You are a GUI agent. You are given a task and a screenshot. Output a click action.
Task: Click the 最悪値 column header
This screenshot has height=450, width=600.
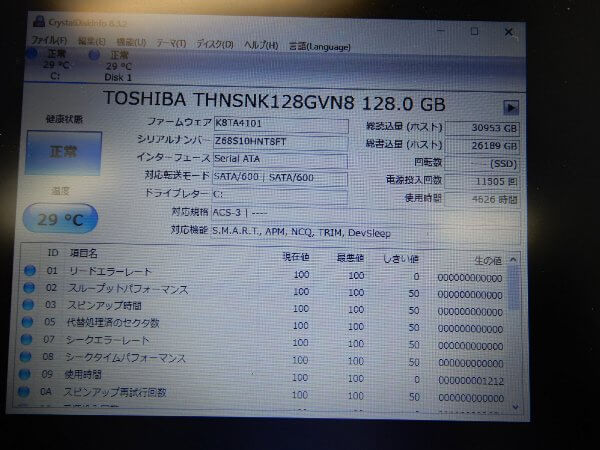click(x=350, y=258)
